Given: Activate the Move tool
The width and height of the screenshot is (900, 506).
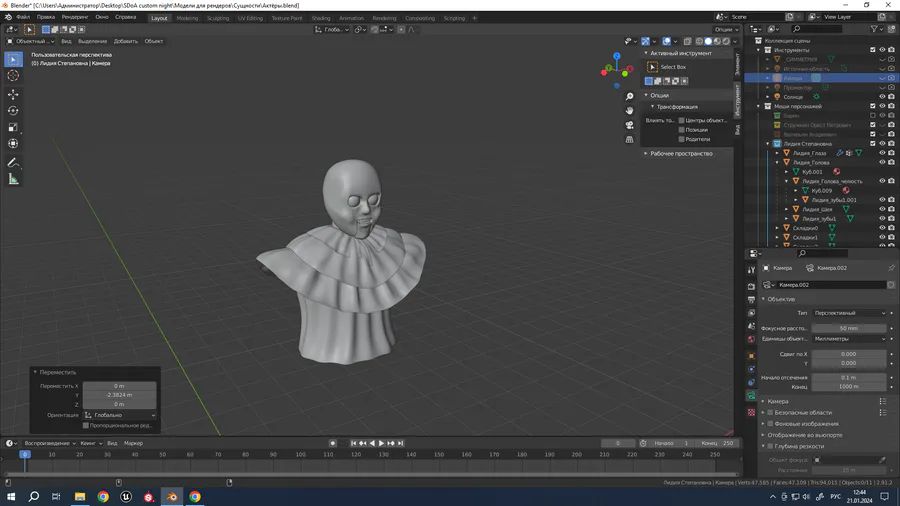Looking at the screenshot, I should click(13, 95).
